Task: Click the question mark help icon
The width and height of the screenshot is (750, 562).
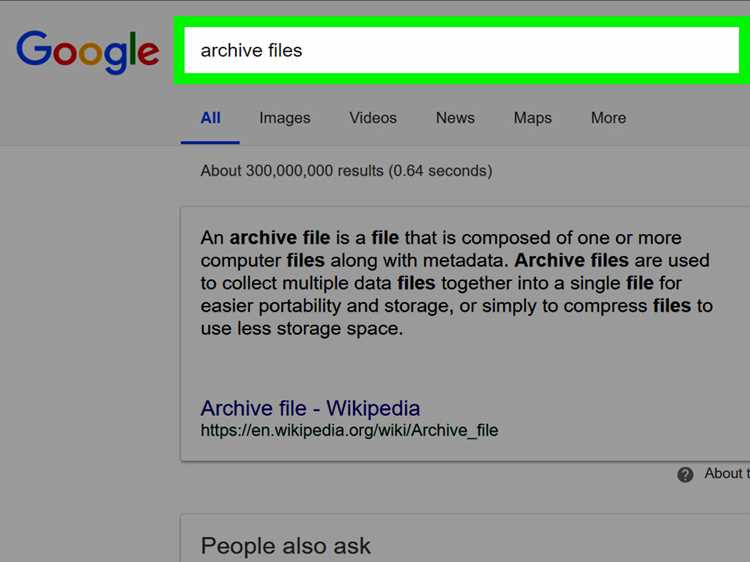Action: [x=685, y=474]
